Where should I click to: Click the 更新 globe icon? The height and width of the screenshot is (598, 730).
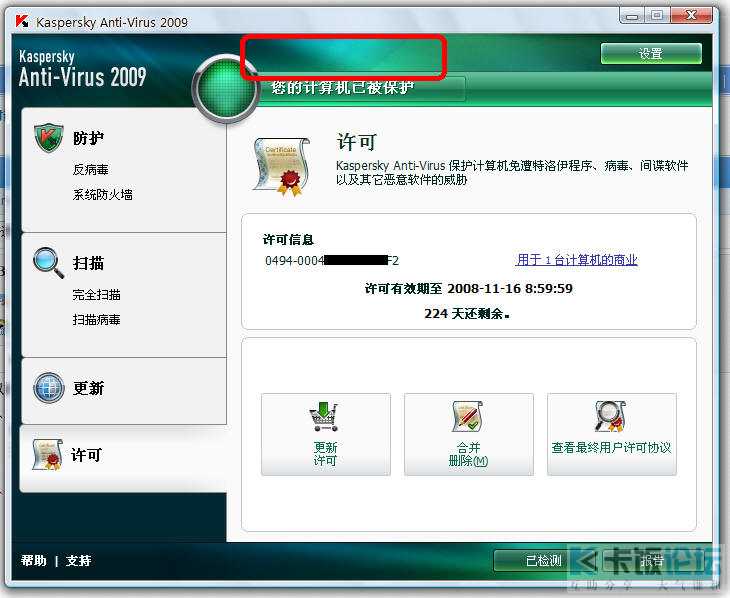pyautogui.click(x=48, y=387)
